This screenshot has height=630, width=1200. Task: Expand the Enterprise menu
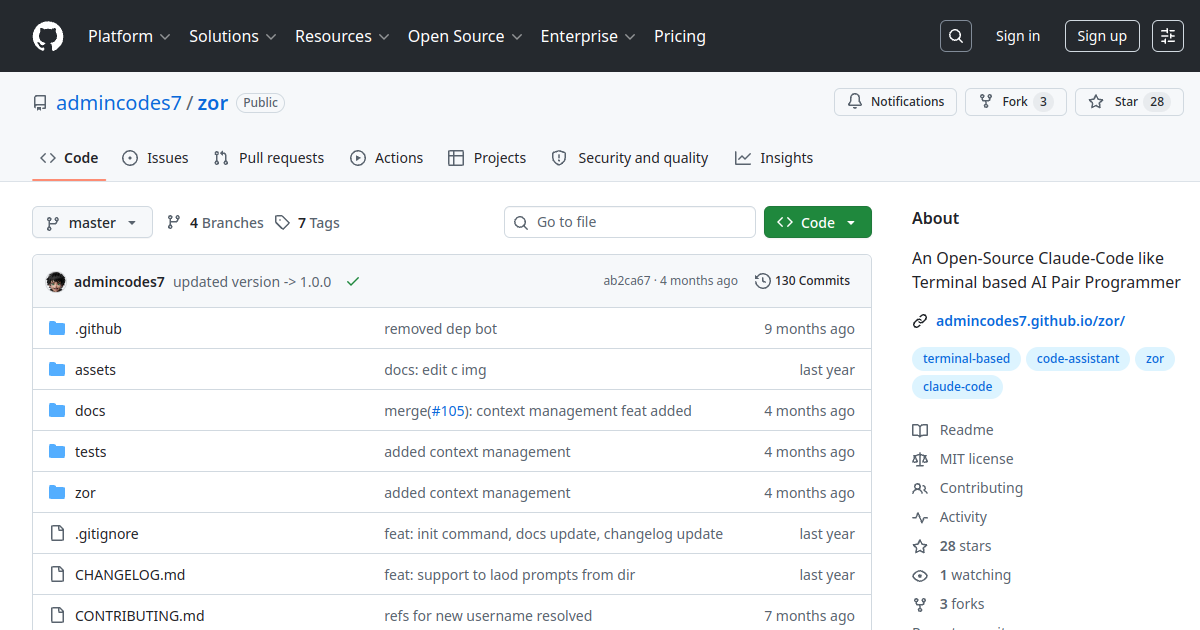coord(588,36)
